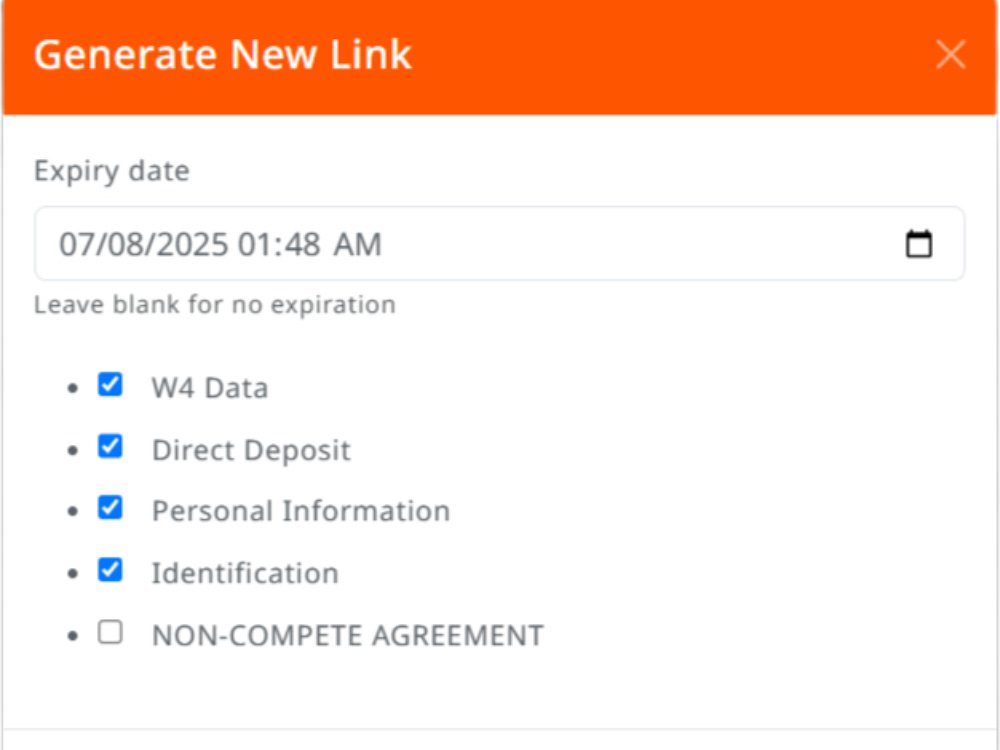Image resolution: width=1000 pixels, height=750 pixels.
Task: Select the hour 01 in expiry time
Action: click(251, 244)
